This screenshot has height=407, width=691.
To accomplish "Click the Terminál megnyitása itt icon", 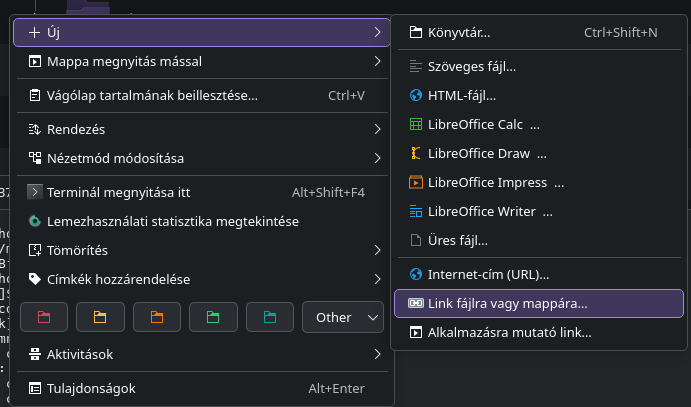I will (35, 192).
